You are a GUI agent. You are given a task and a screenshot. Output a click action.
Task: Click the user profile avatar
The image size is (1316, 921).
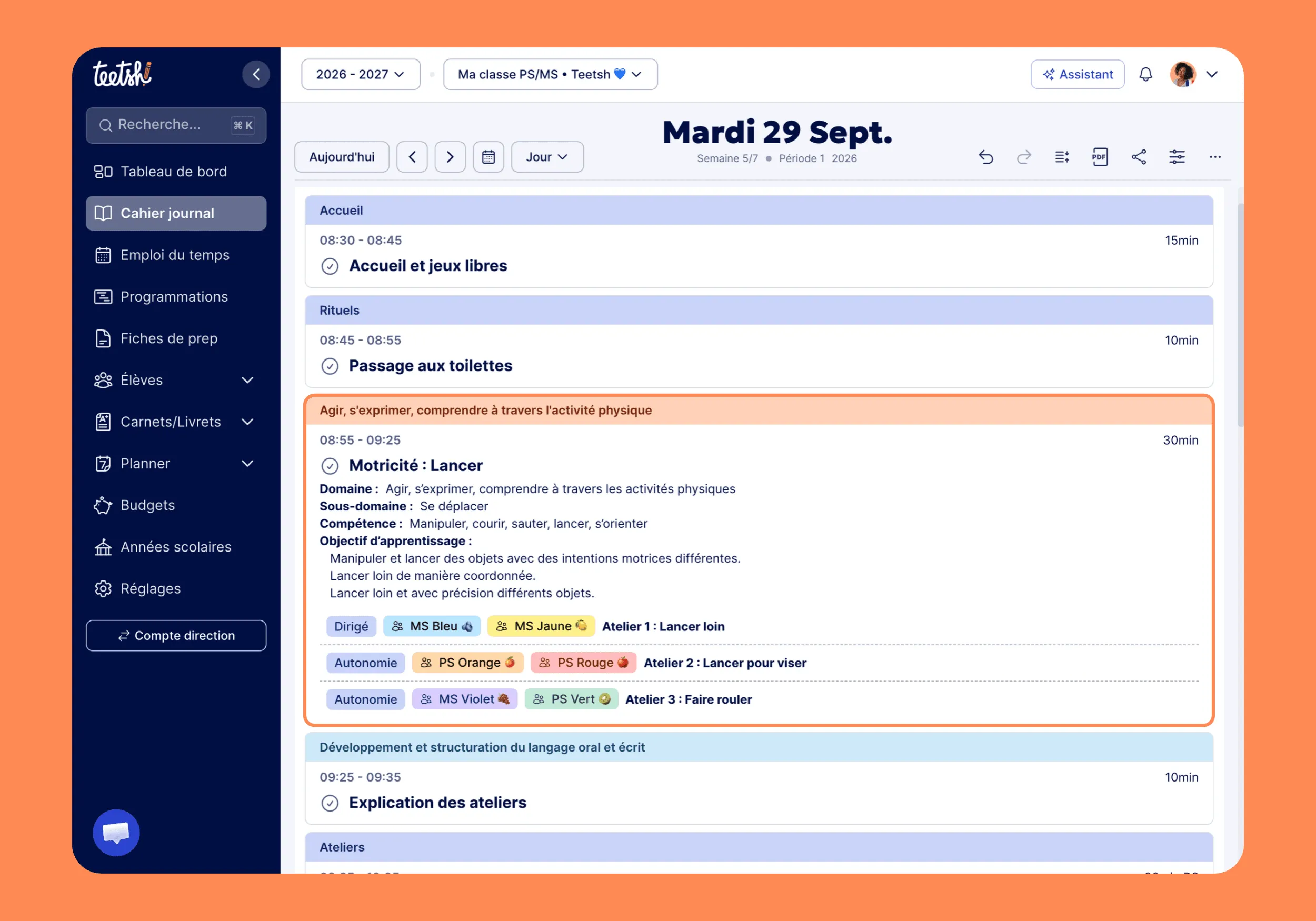1183,75
